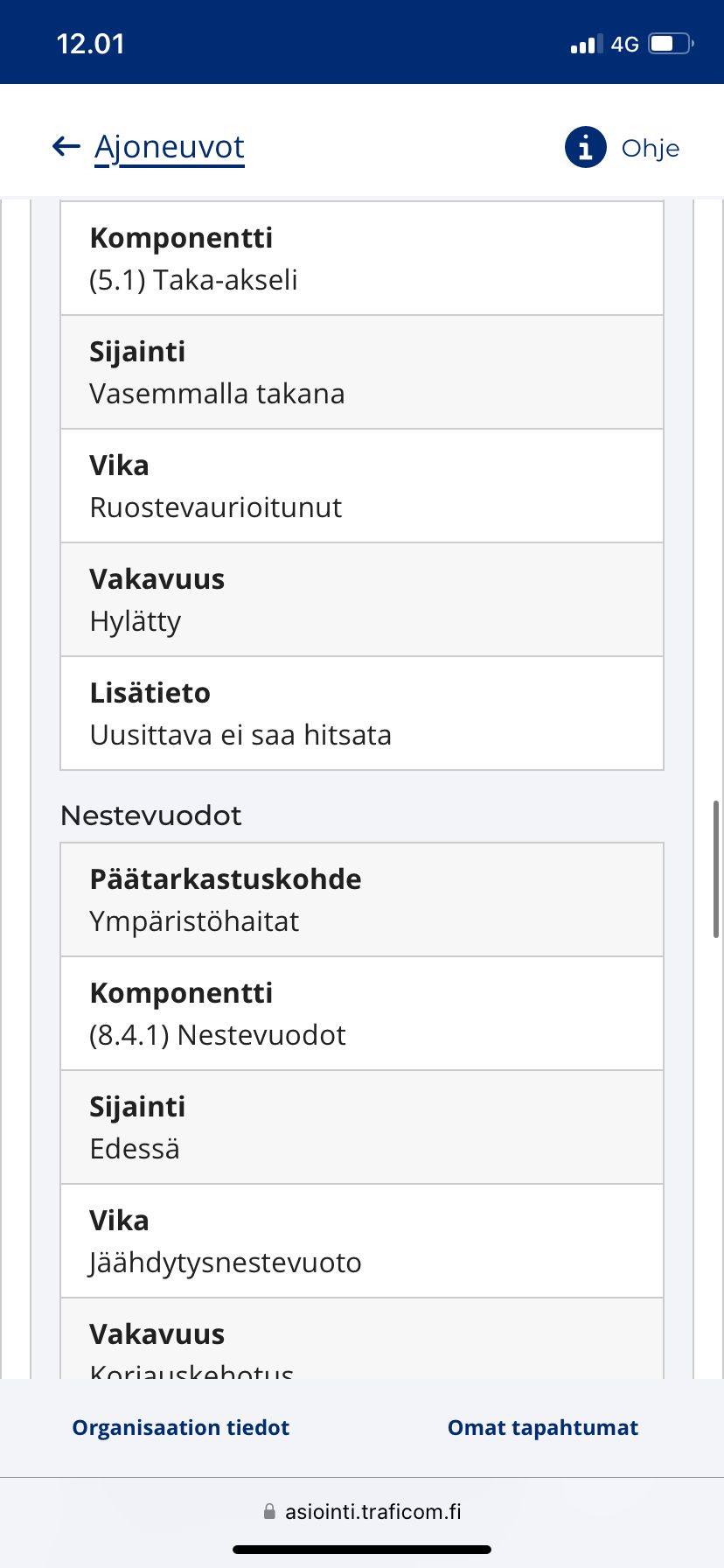Image resolution: width=724 pixels, height=1568 pixels.
Task: Tap the lock icon in address bar
Action: [x=269, y=1511]
